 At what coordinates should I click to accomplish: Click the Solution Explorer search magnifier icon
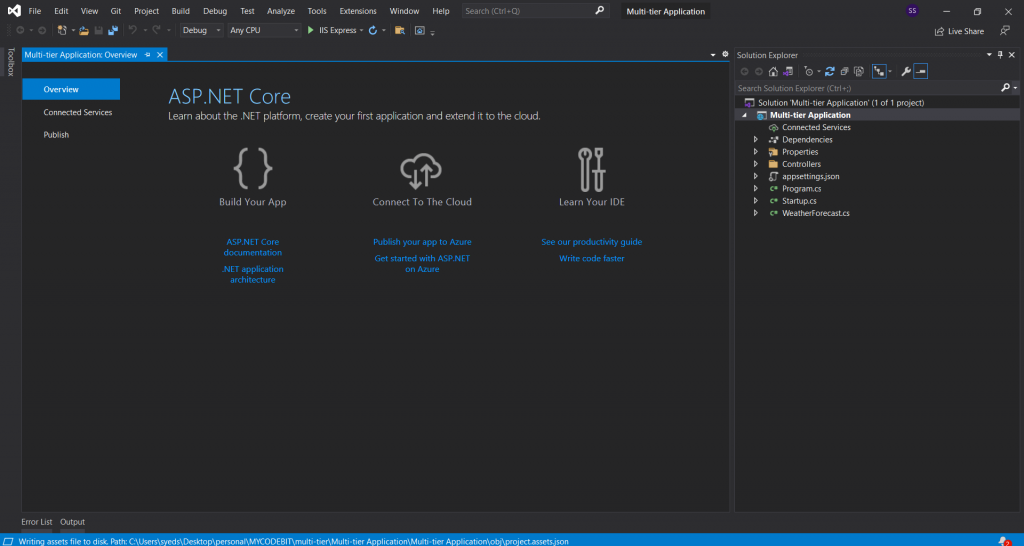click(1006, 88)
